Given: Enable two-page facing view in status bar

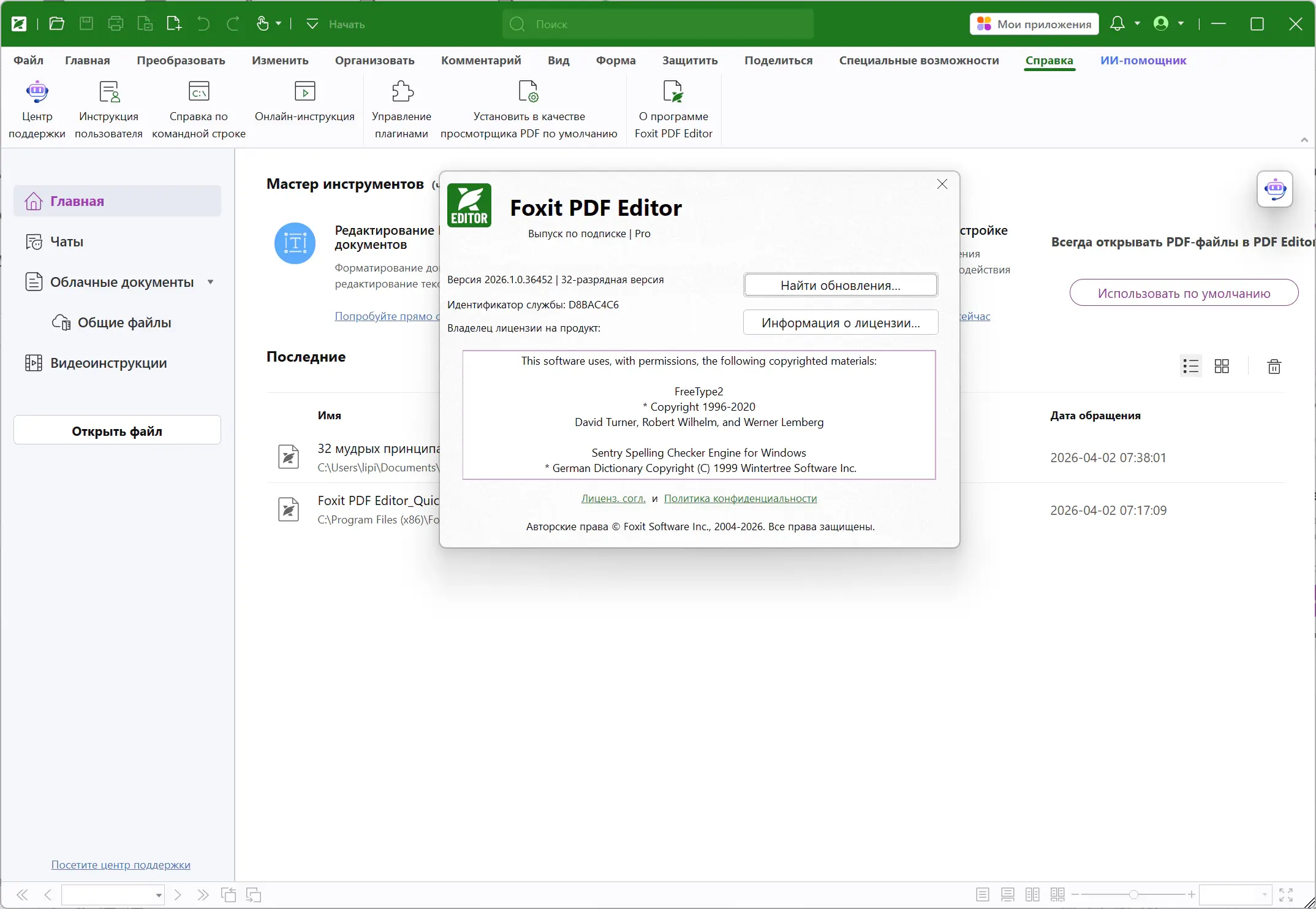Looking at the screenshot, I should coord(1032,895).
